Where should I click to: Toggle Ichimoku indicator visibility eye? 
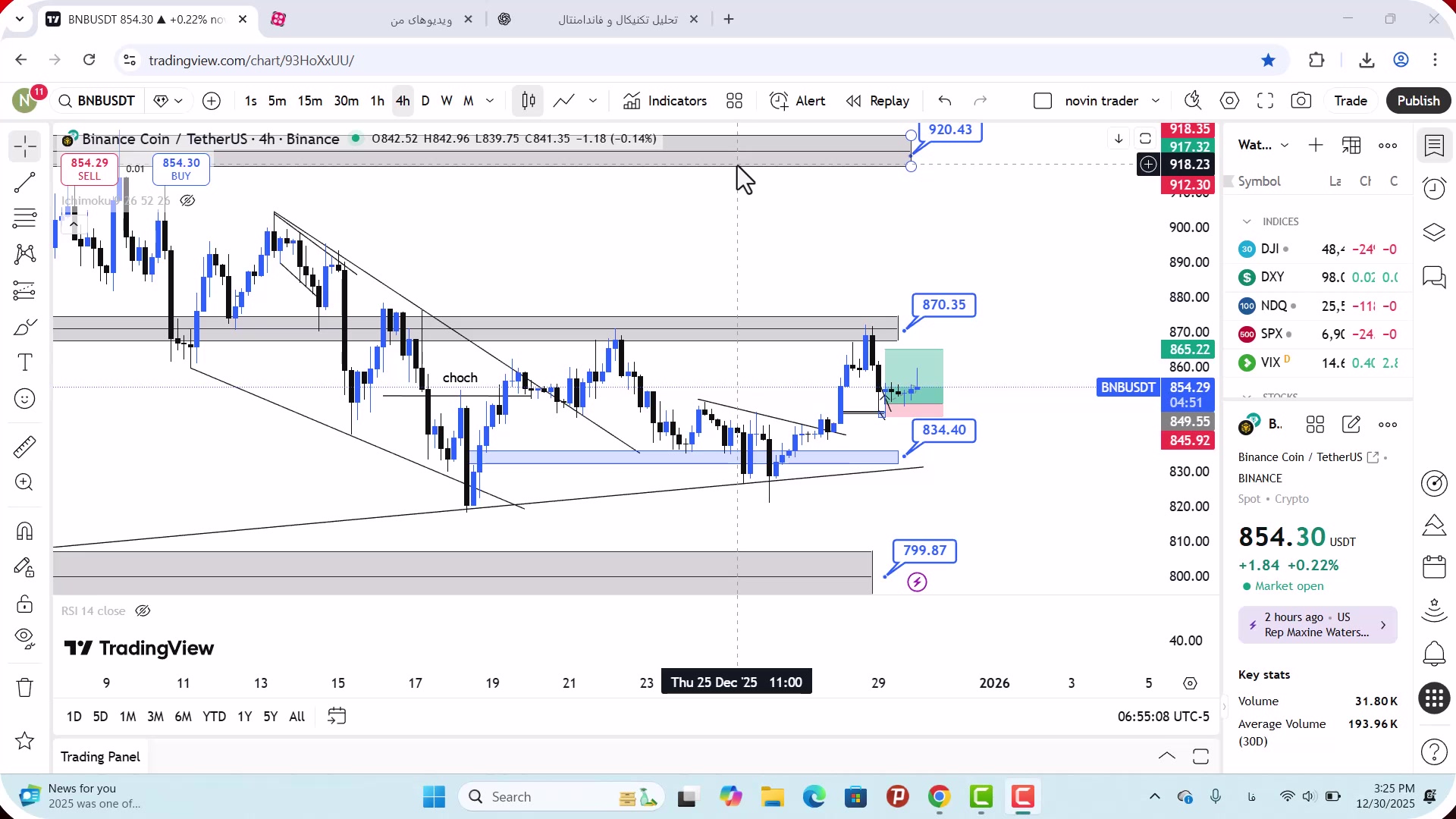(x=187, y=201)
